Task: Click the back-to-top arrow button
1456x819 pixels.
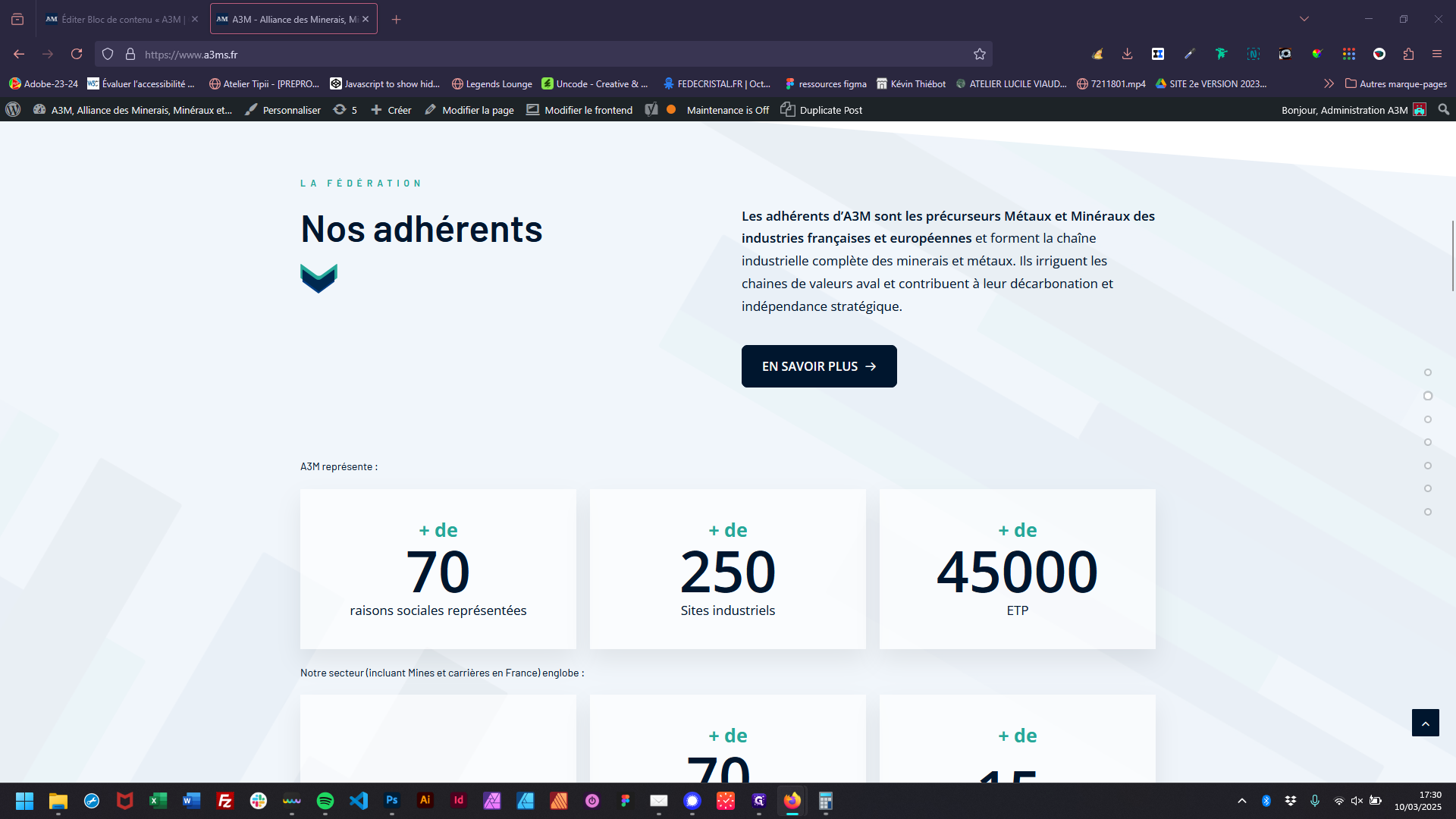Action: (1425, 723)
